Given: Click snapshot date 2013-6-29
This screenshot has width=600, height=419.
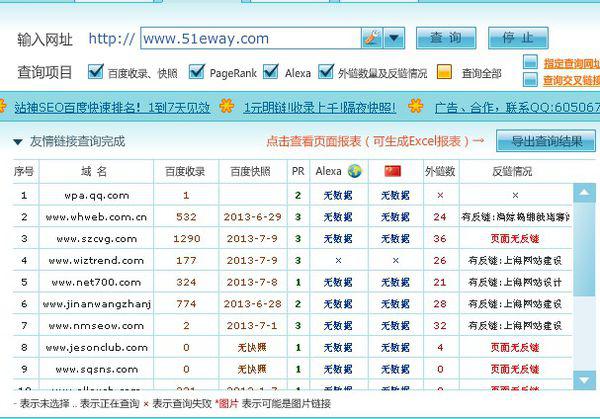Looking at the screenshot, I should 253,217.
